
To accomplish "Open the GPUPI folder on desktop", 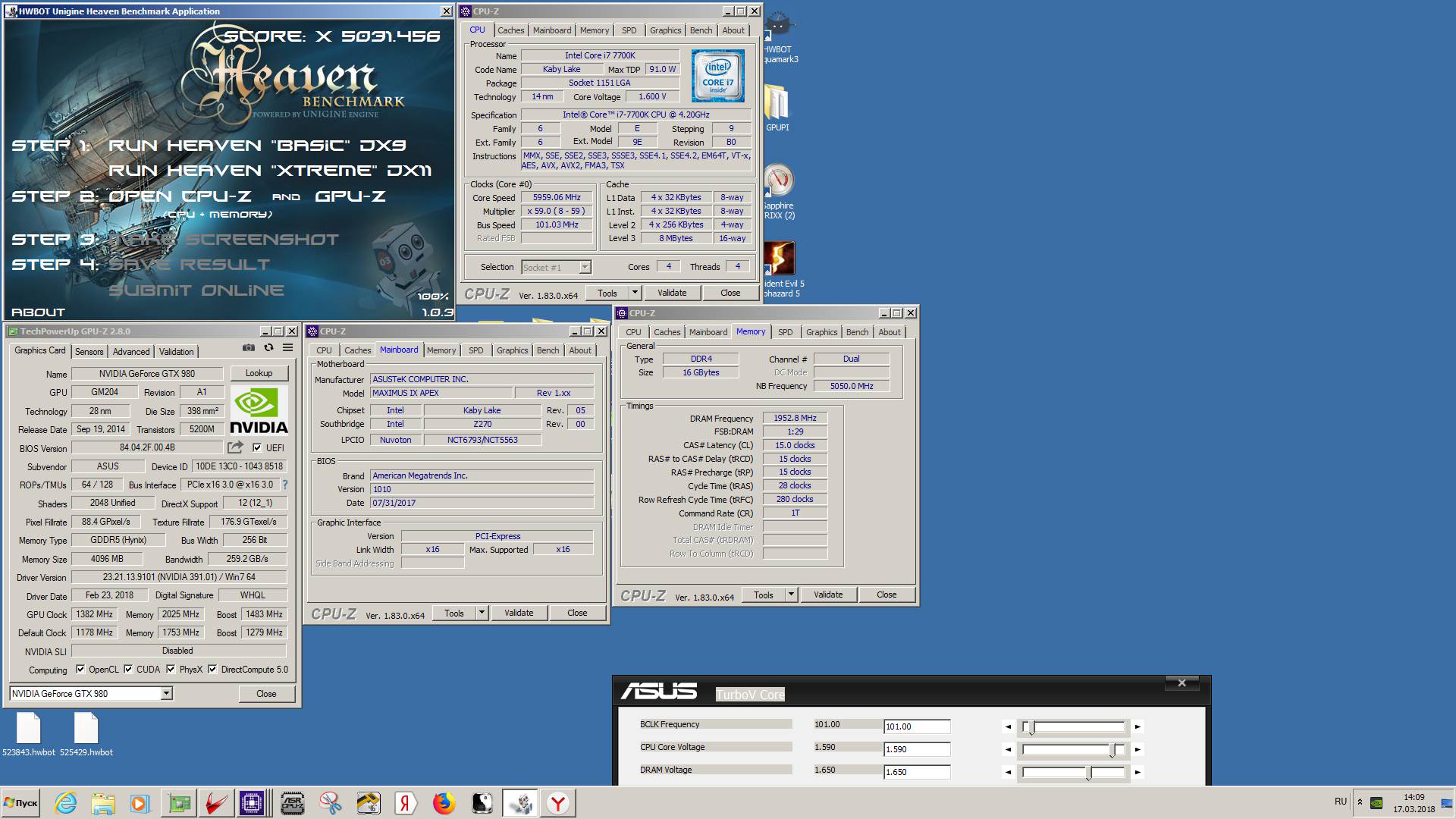I will pos(777,108).
